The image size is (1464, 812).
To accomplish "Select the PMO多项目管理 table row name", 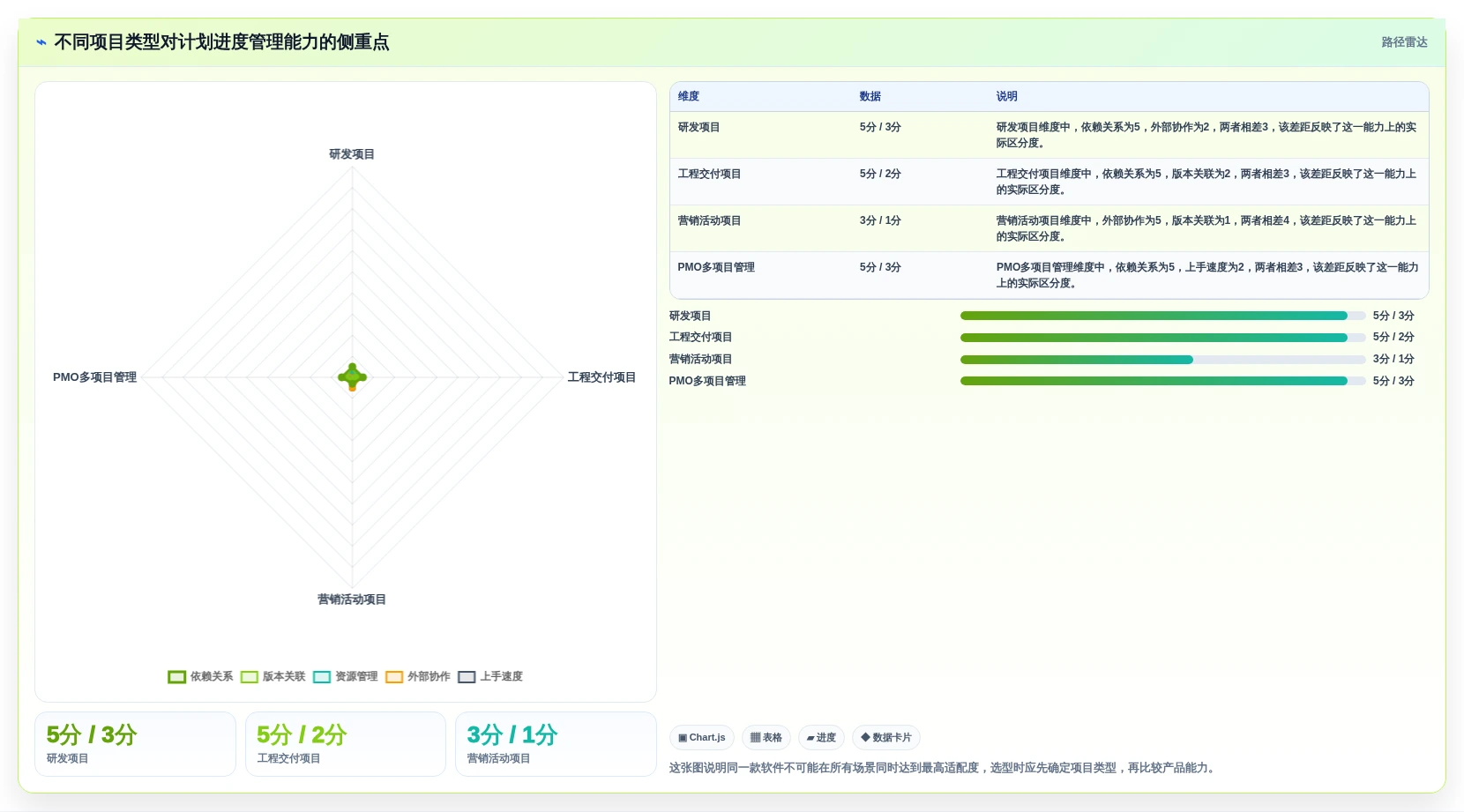I will click(x=716, y=267).
